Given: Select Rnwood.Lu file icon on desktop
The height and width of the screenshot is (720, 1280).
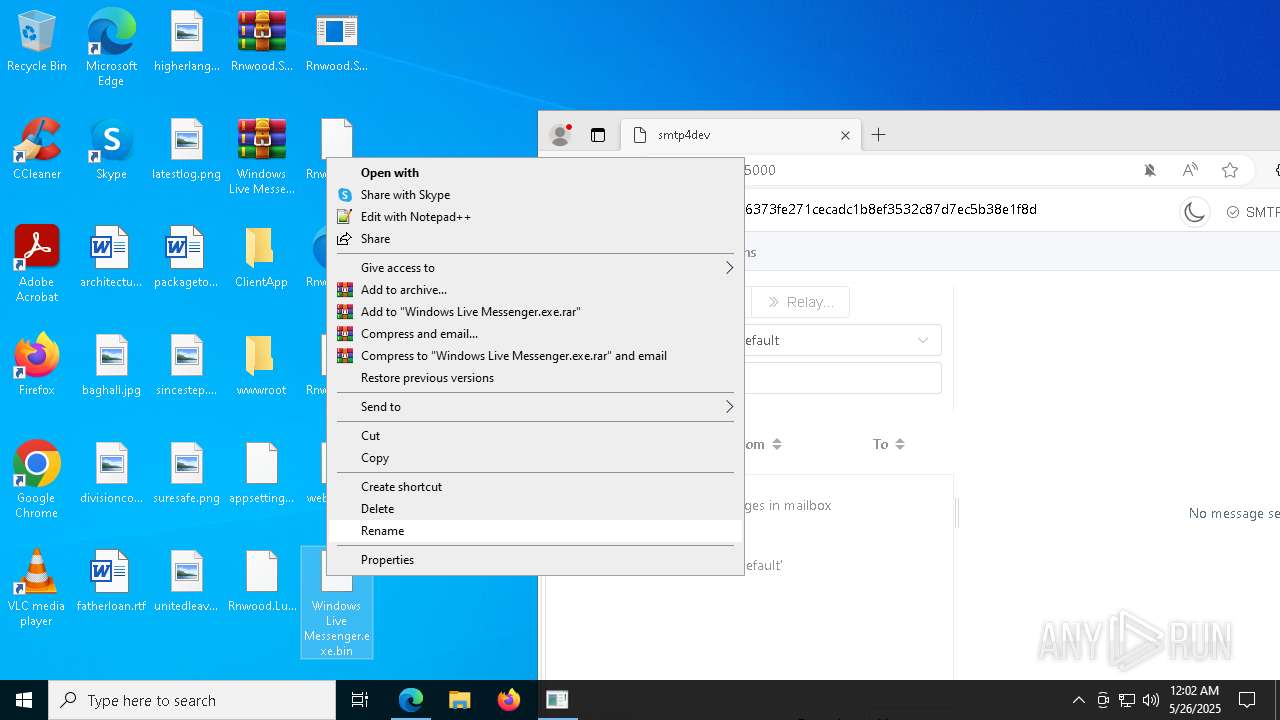Looking at the screenshot, I should click(262, 582).
